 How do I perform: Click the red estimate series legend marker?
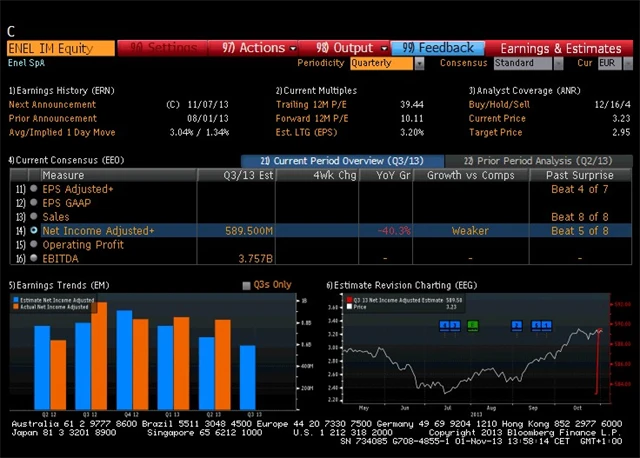(347, 298)
